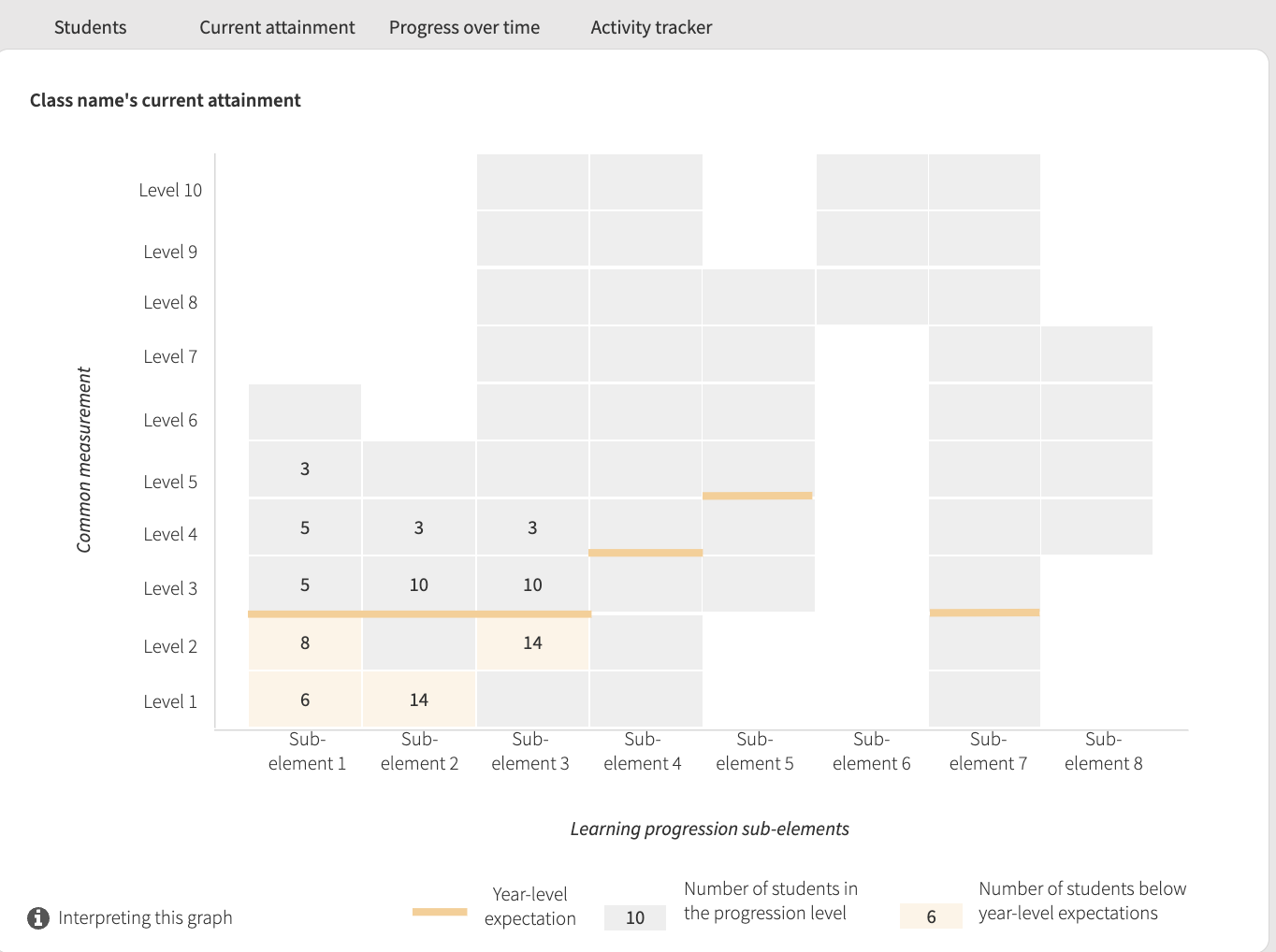The width and height of the screenshot is (1276, 952).
Task: Open the Students tab
Action: 90,27
